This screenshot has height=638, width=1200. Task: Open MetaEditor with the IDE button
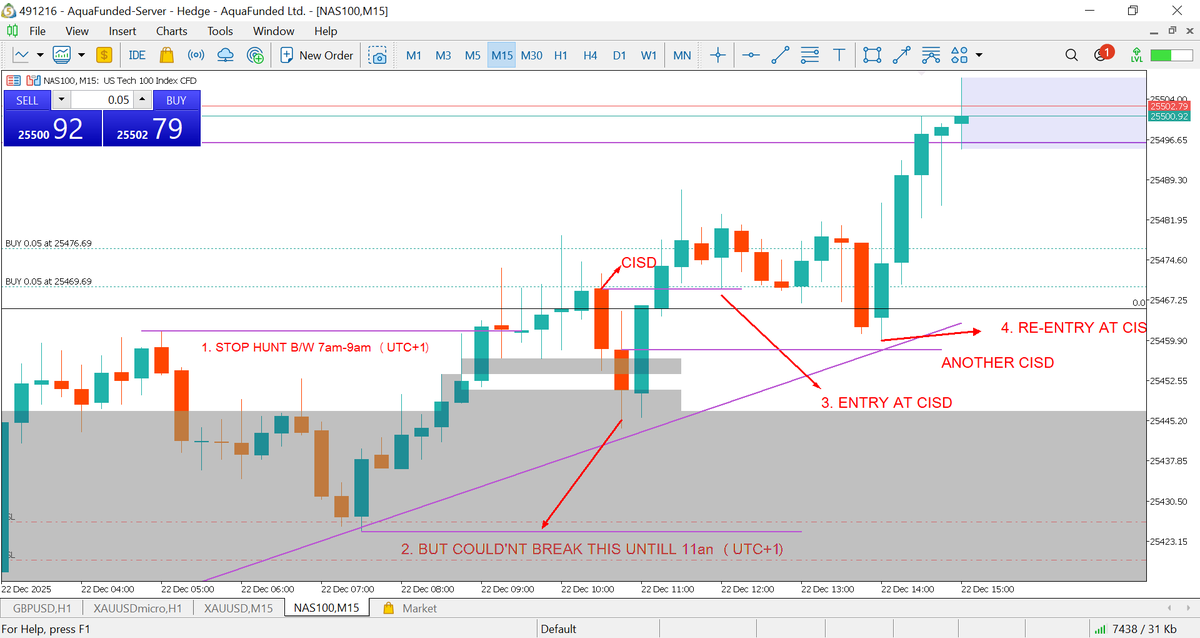pyautogui.click(x=137, y=55)
